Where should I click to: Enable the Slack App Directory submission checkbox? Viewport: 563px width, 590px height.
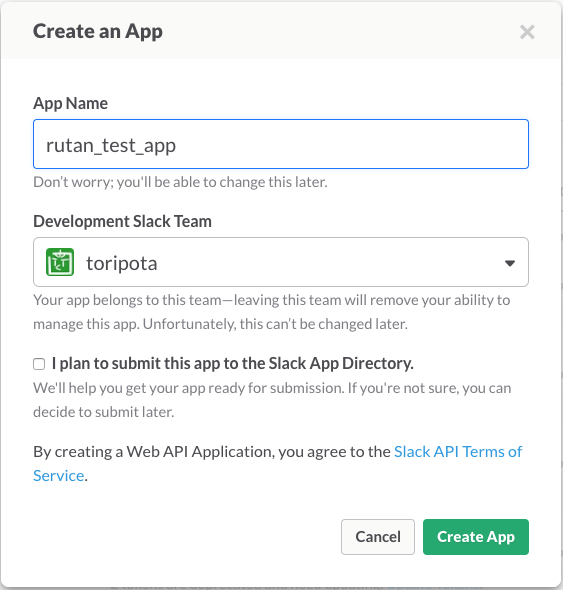39,364
